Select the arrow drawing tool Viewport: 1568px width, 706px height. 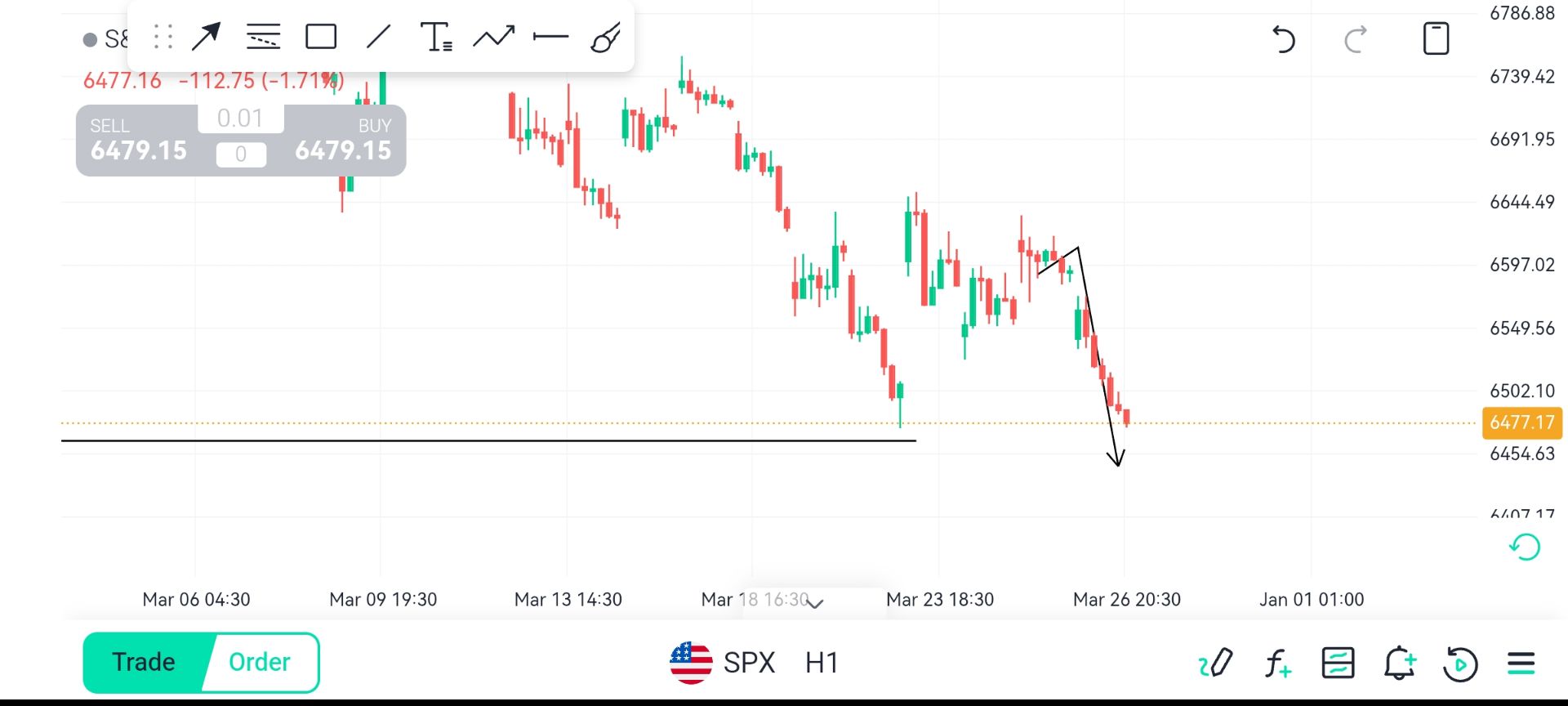click(x=206, y=37)
